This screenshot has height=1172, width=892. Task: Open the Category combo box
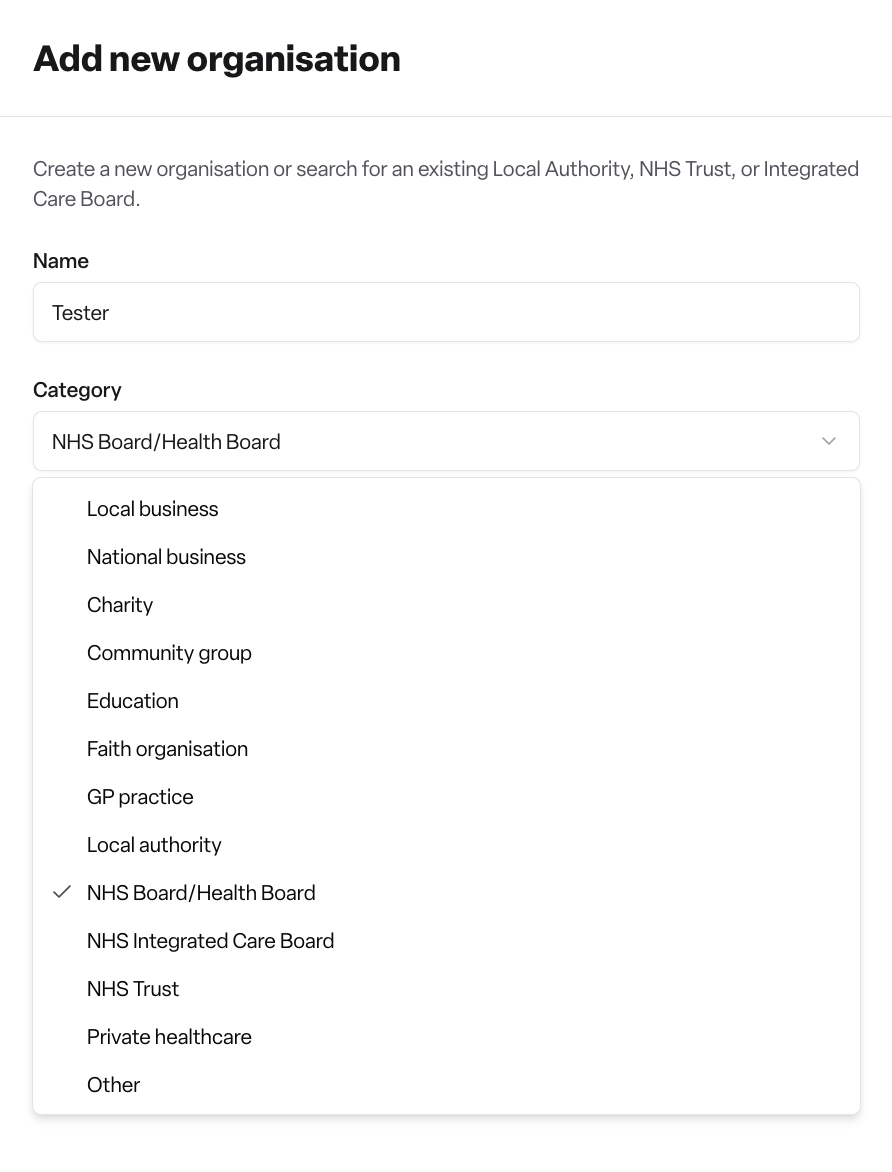click(x=446, y=441)
